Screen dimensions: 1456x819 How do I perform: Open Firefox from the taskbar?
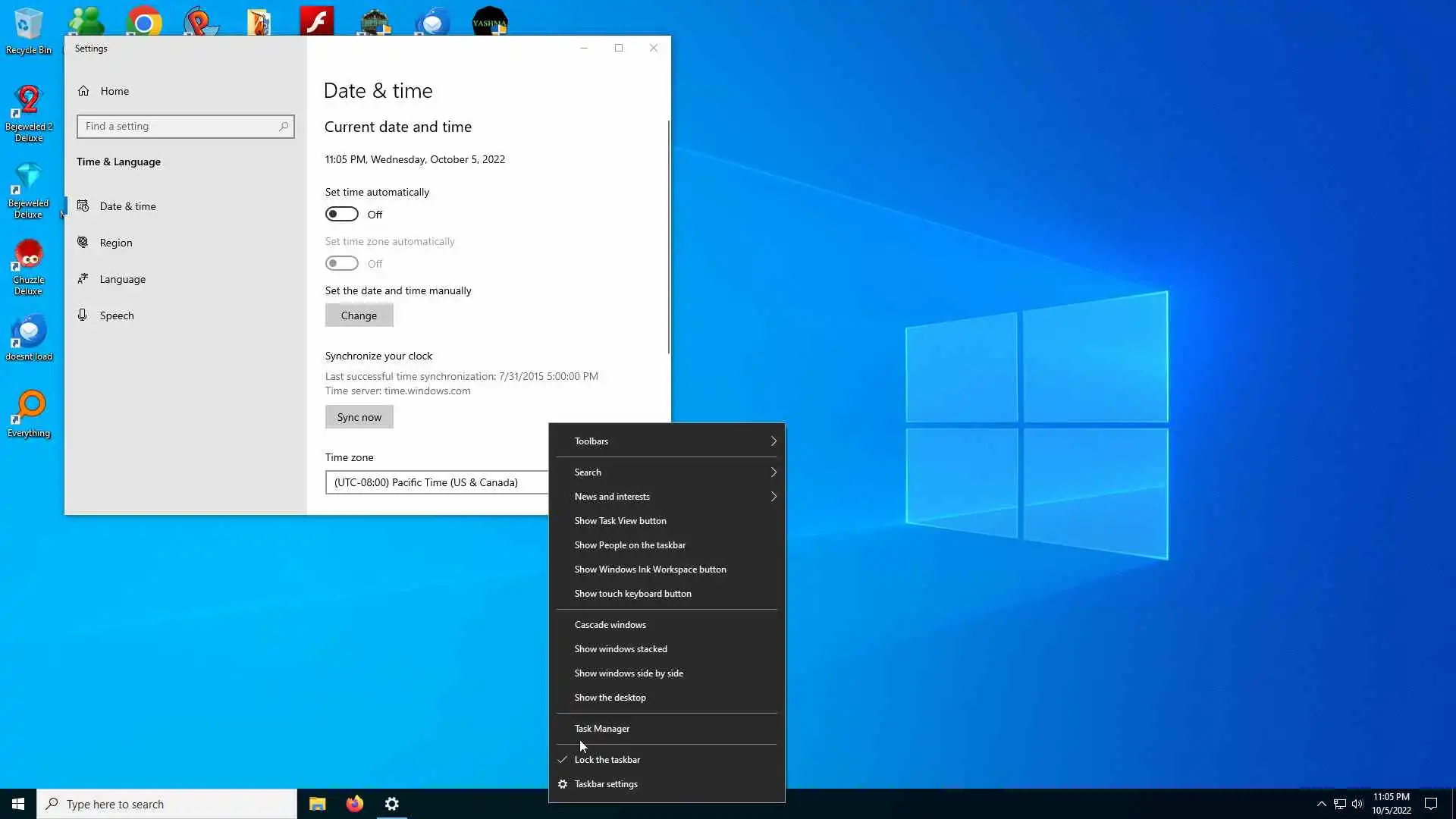point(354,804)
